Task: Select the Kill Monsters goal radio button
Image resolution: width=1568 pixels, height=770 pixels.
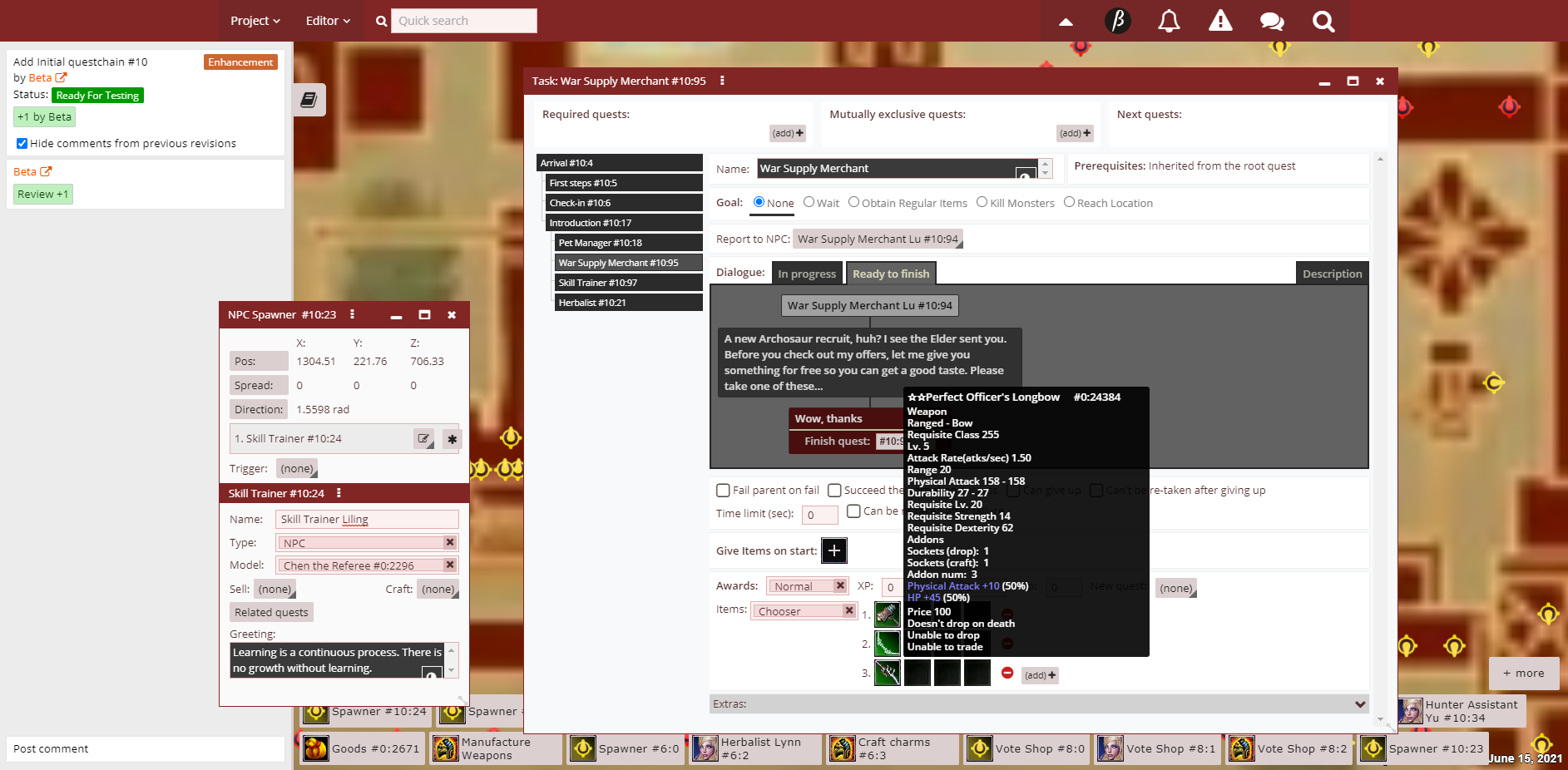Action: tap(982, 202)
